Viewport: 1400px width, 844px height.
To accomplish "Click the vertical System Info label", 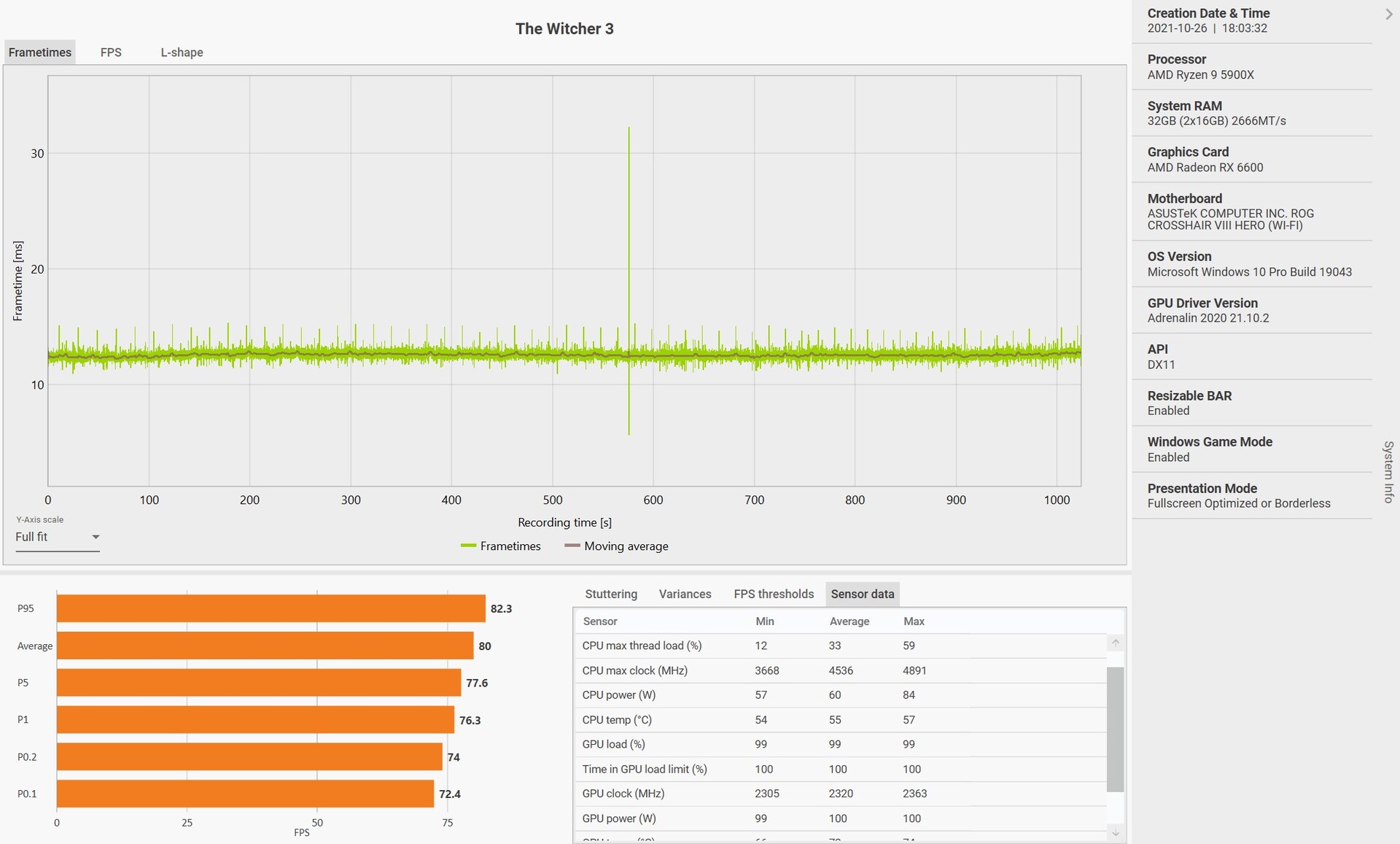I will point(1388,471).
